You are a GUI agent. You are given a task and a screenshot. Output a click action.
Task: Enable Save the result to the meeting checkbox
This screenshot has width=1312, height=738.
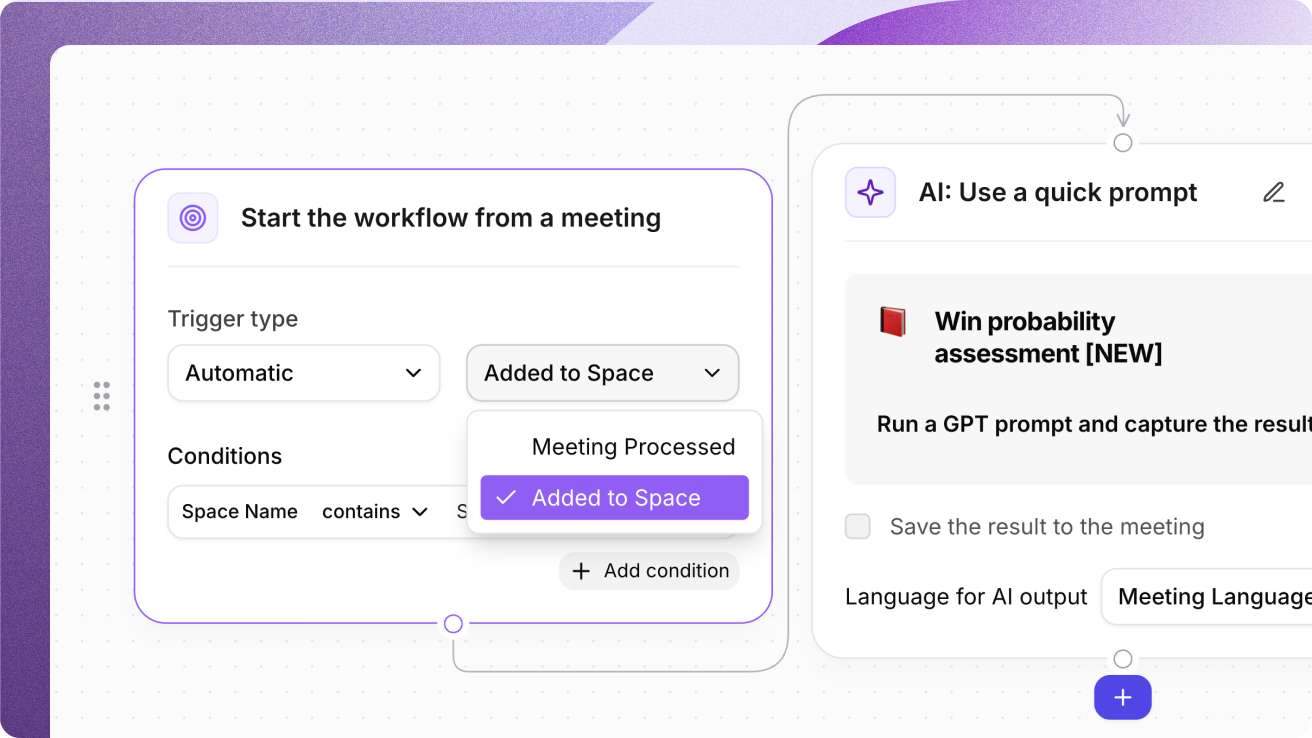point(858,527)
